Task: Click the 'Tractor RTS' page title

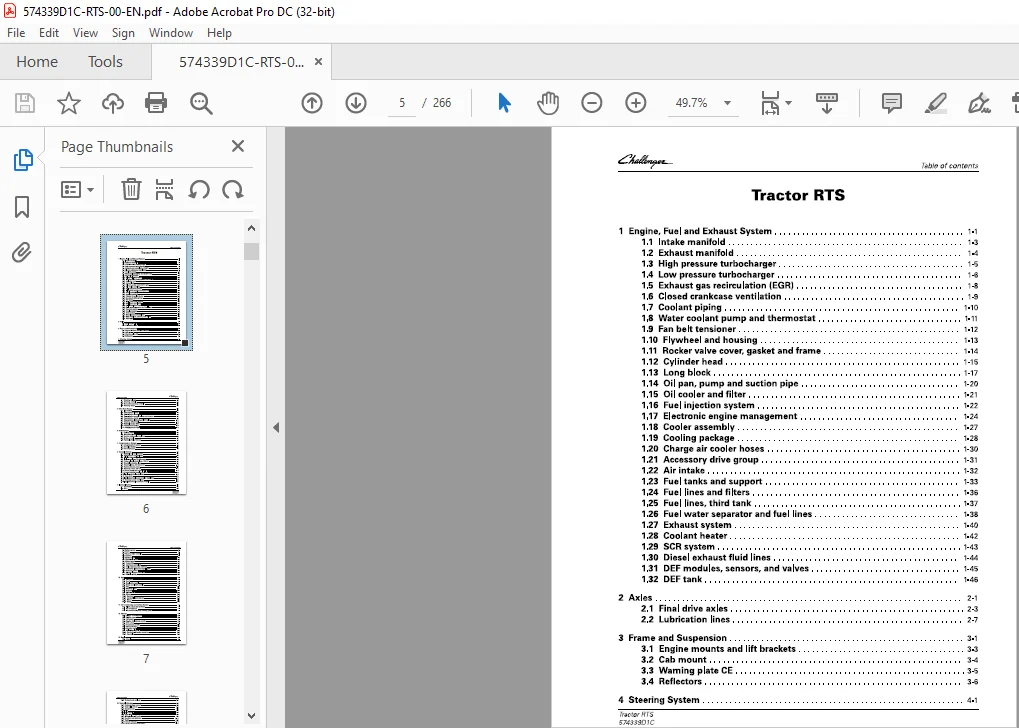Action: point(798,195)
